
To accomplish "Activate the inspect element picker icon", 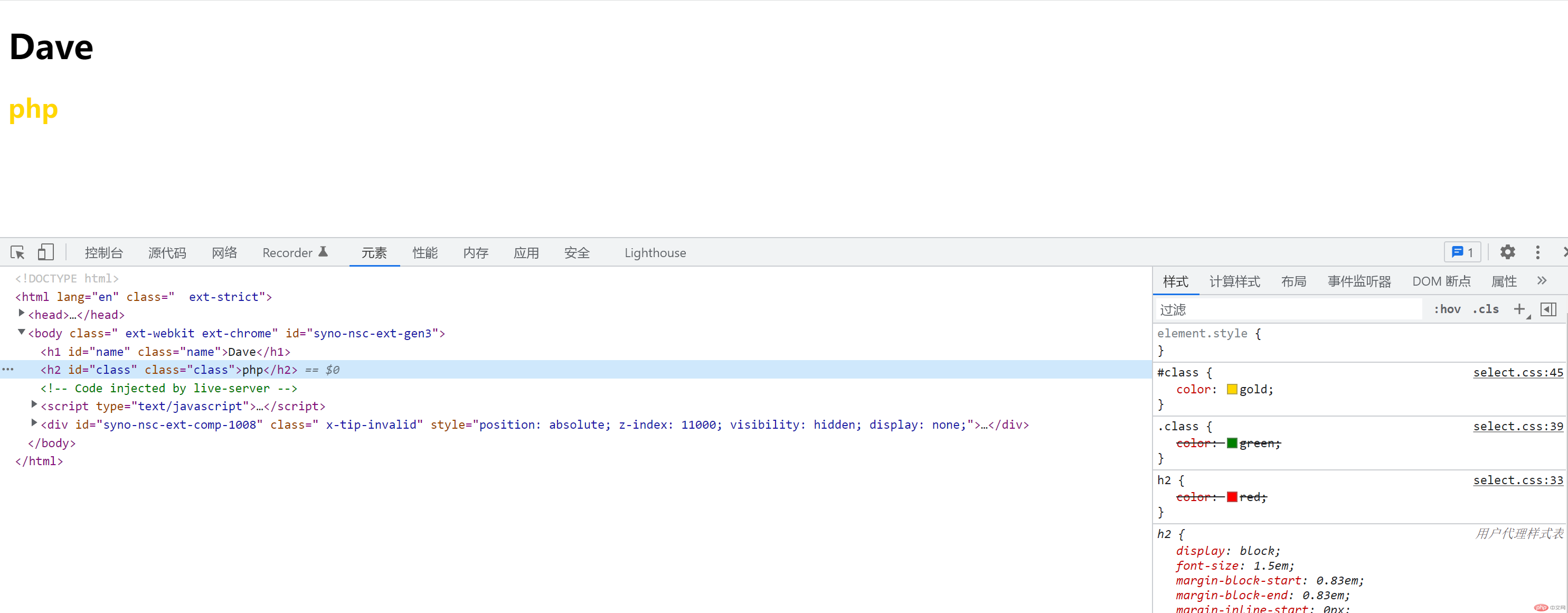I will pos(17,252).
